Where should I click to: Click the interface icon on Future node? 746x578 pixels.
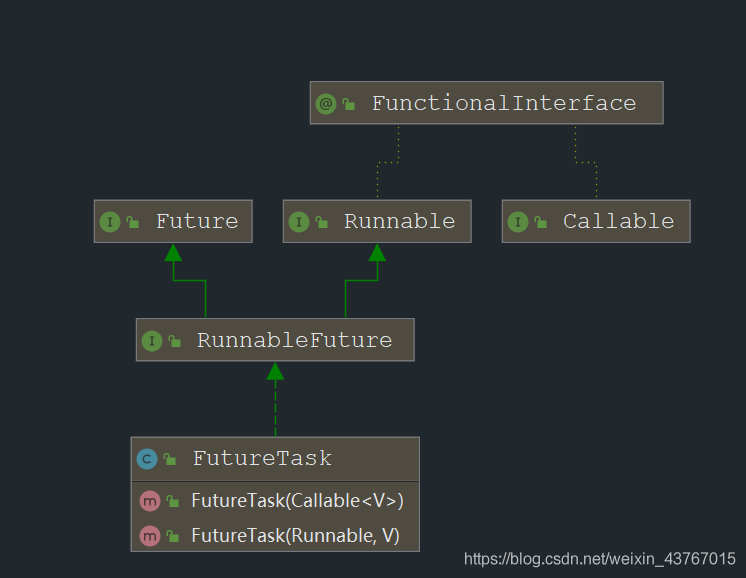pos(110,222)
